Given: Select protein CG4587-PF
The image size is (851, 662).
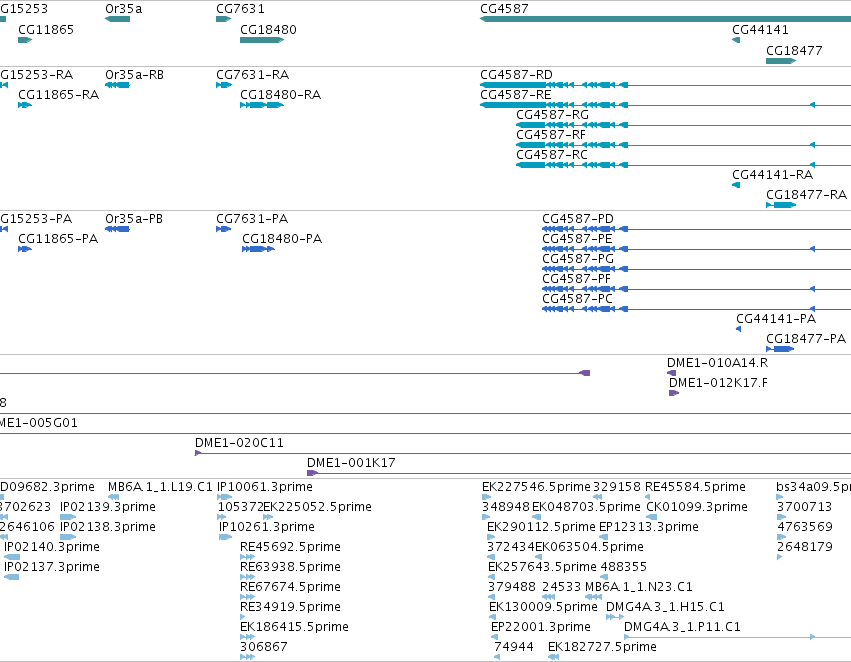Looking at the screenshot, I should click(x=696, y=289).
